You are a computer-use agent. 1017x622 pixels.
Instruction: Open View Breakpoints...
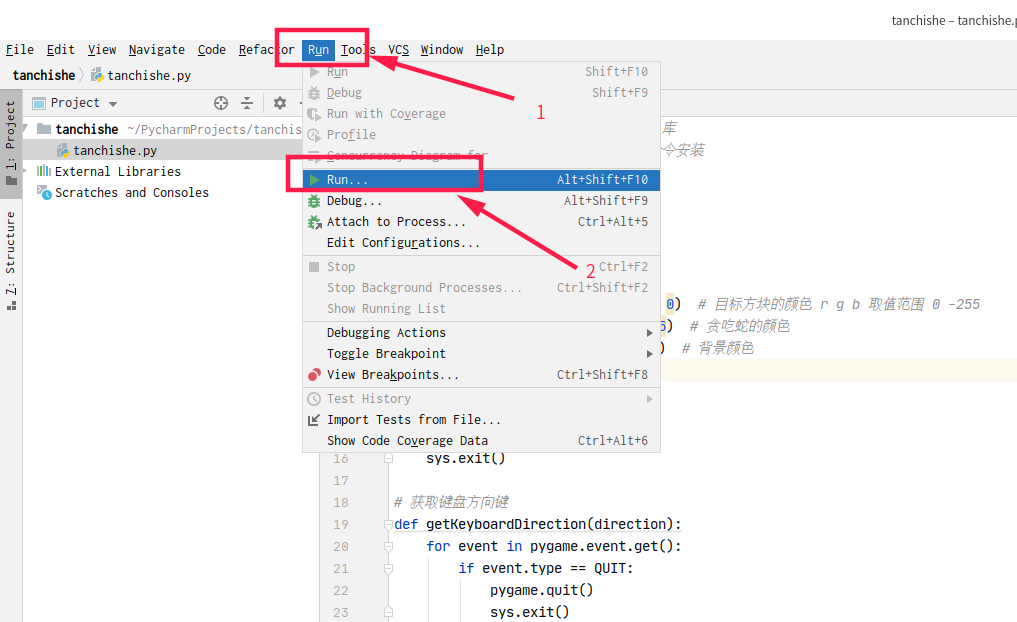(x=481, y=375)
